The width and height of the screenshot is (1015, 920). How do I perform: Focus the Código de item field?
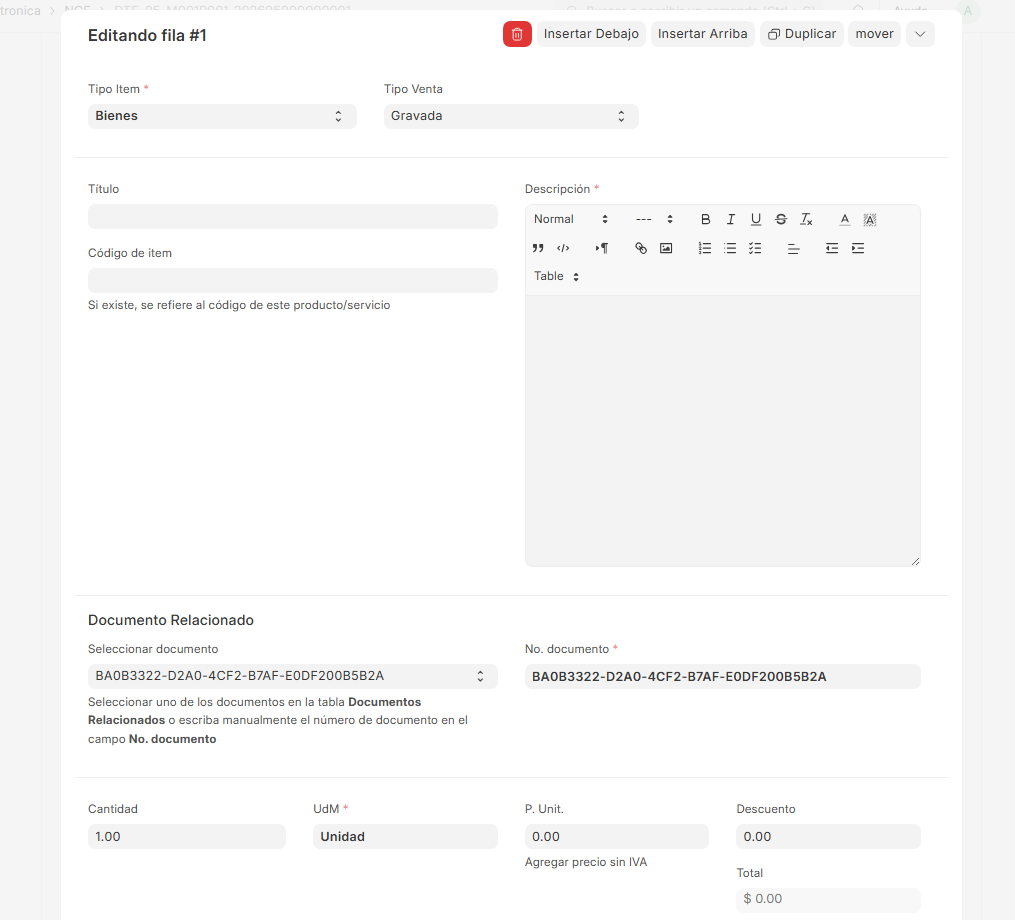click(x=293, y=280)
